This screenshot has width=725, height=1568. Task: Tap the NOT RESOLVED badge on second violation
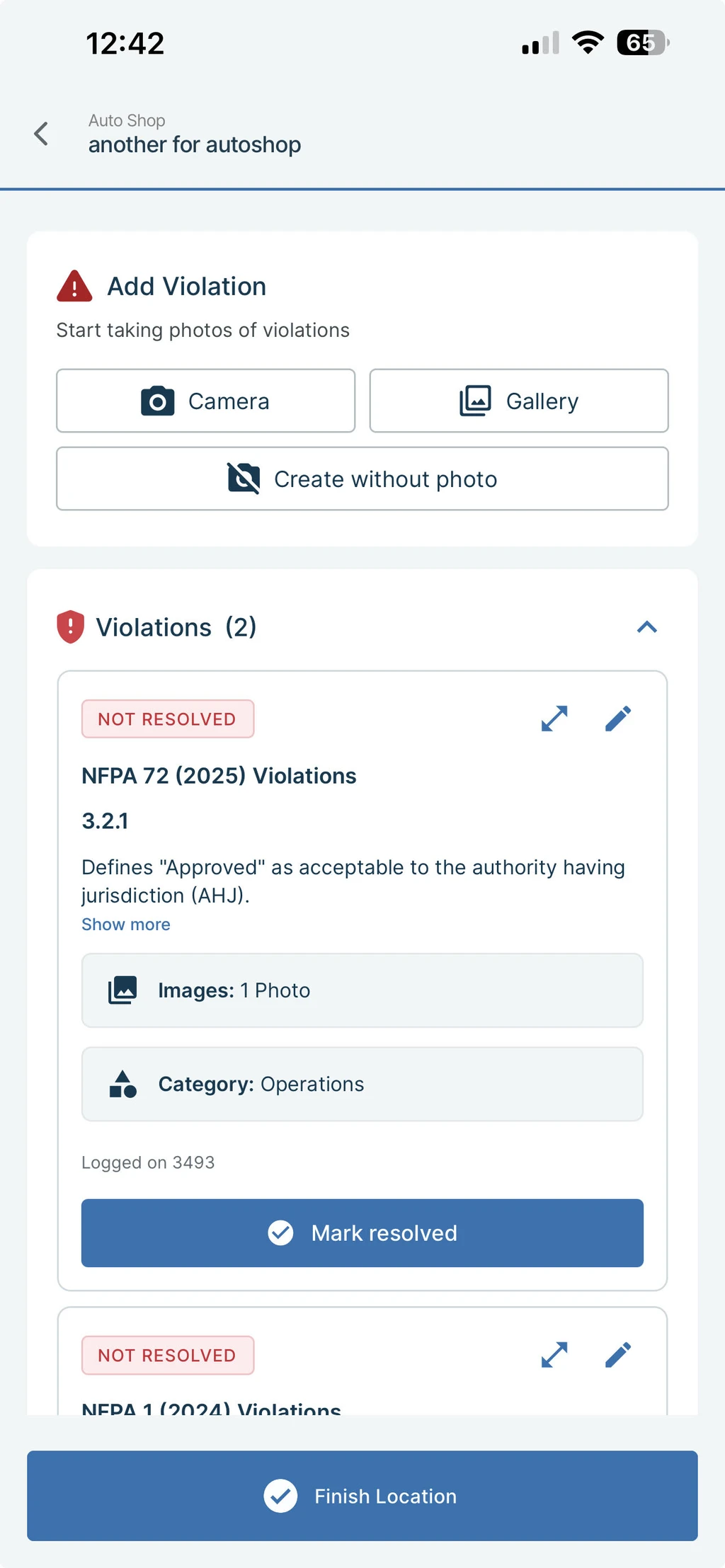click(168, 1356)
